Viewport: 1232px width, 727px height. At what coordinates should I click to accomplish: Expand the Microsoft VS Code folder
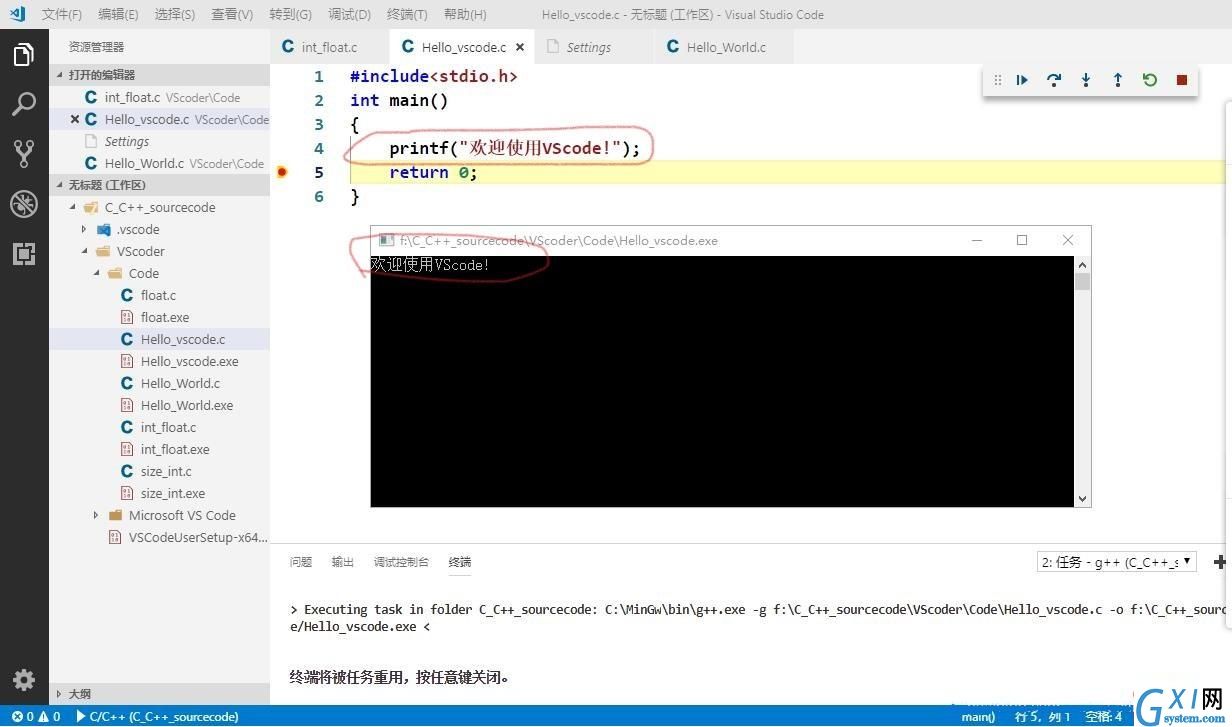click(x=97, y=515)
